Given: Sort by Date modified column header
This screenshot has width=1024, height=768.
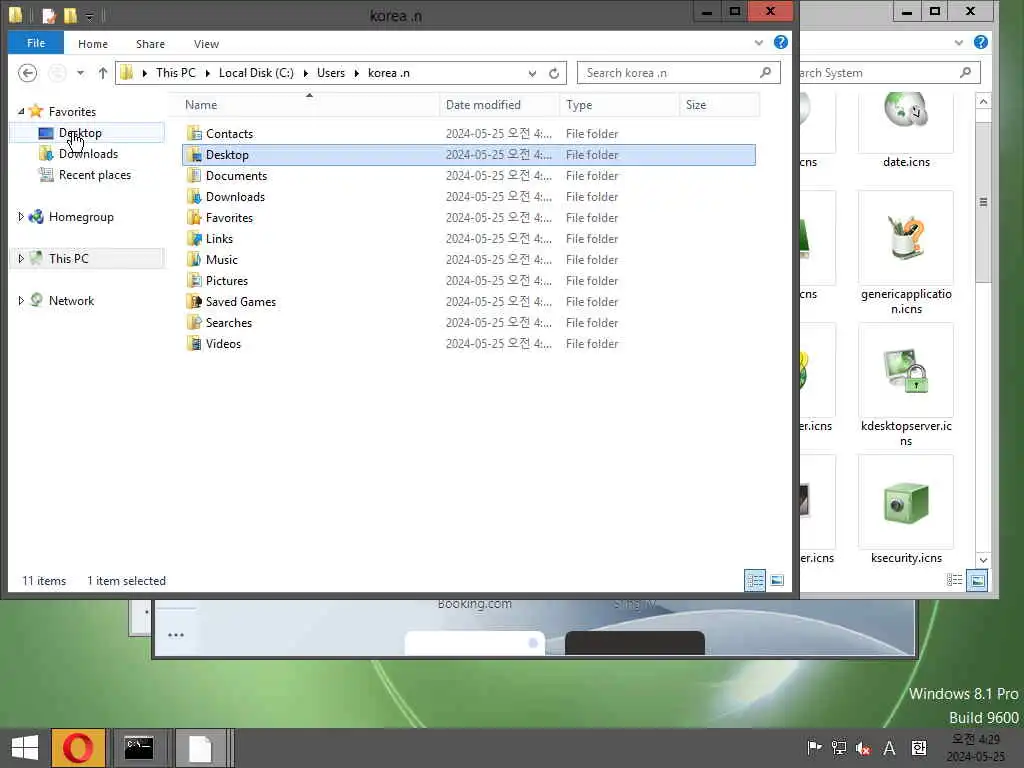Looking at the screenshot, I should pos(500,104).
